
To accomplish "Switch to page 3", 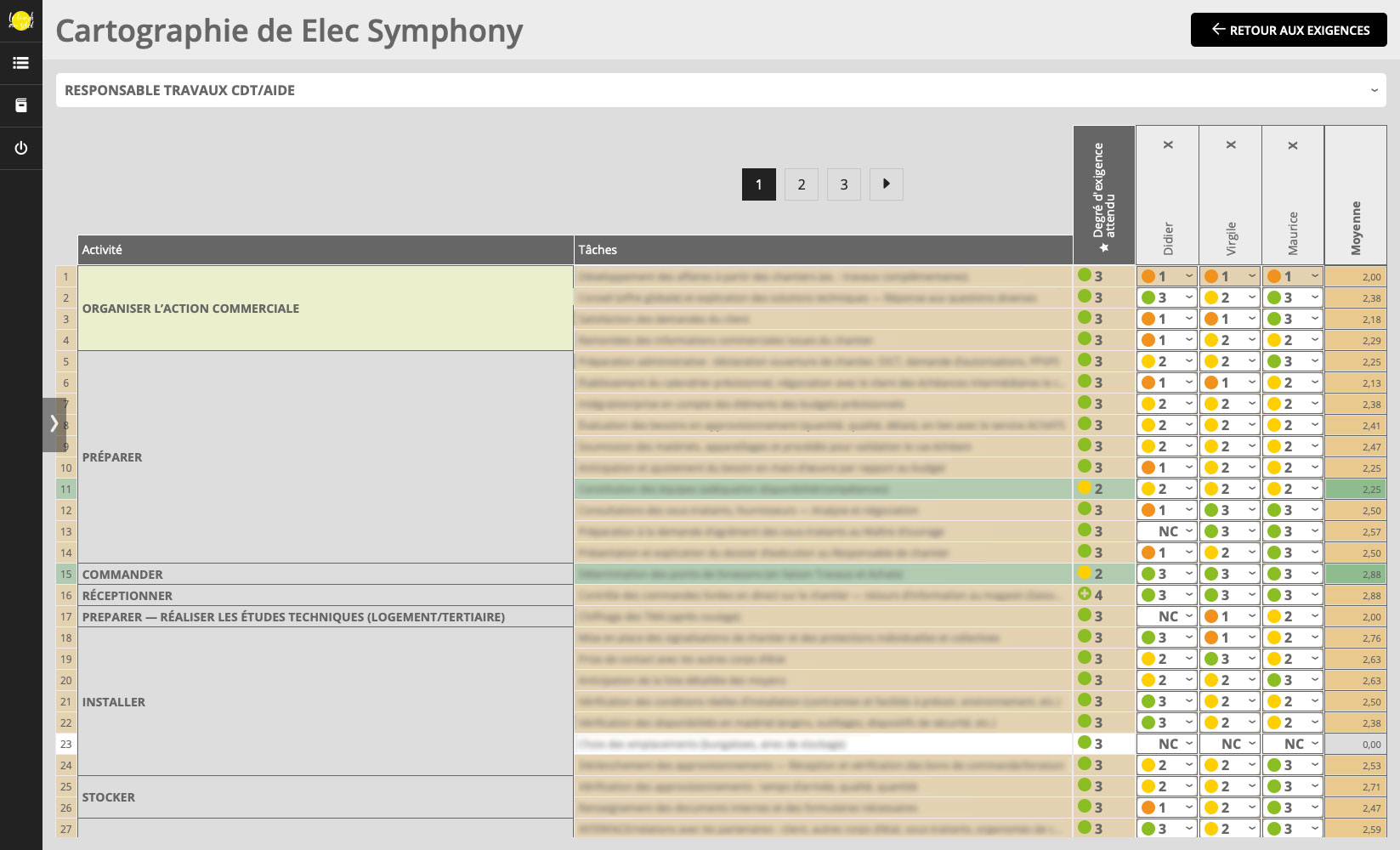I will tap(844, 184).
